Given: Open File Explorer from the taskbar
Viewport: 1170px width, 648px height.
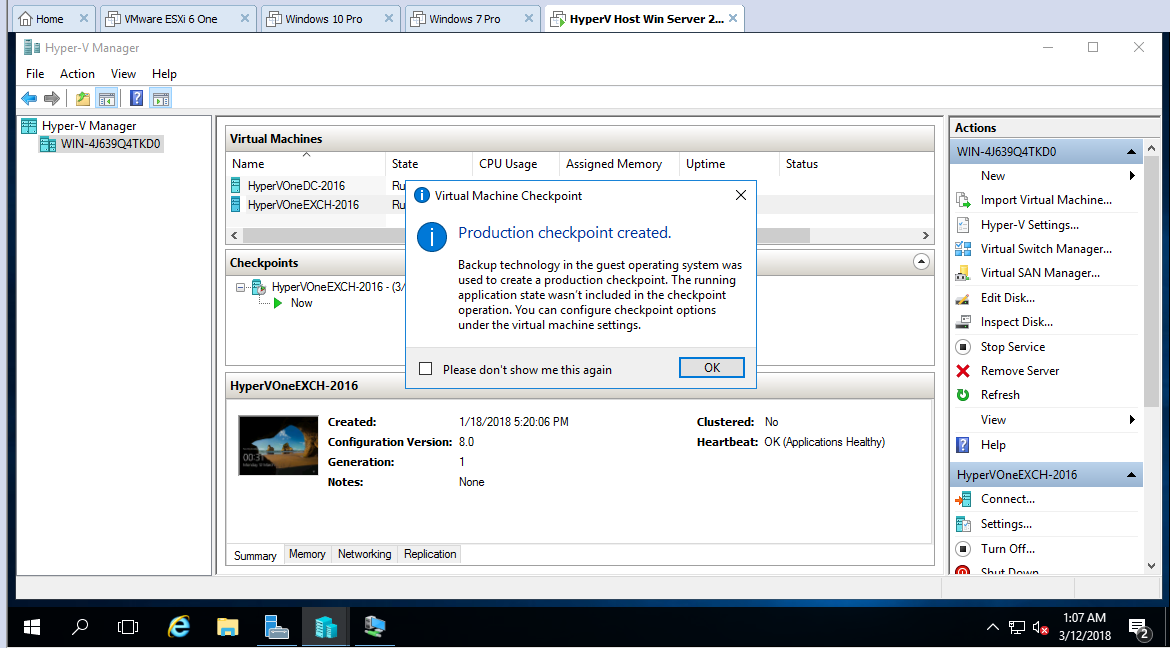Looking at the screenshot, I should (227, 627).
